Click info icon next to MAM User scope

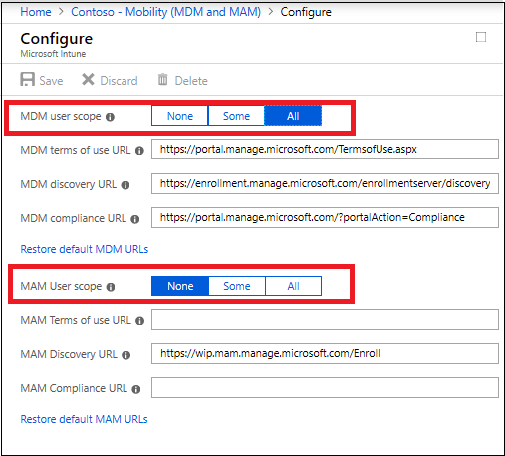(111, 287)
